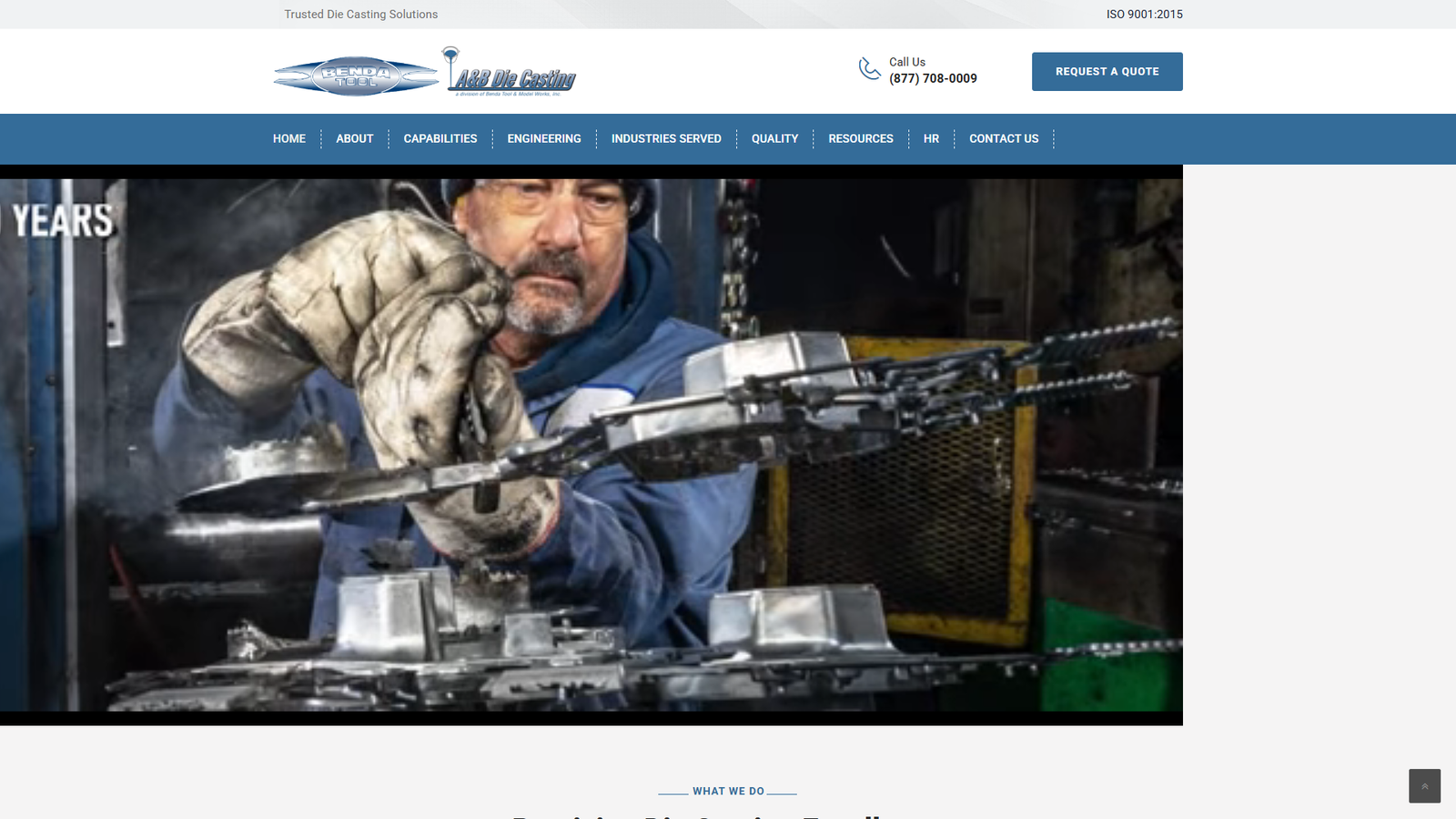Click the YEARS text in the hero banner
The image size is (1456, 819).
coord(59,218)
